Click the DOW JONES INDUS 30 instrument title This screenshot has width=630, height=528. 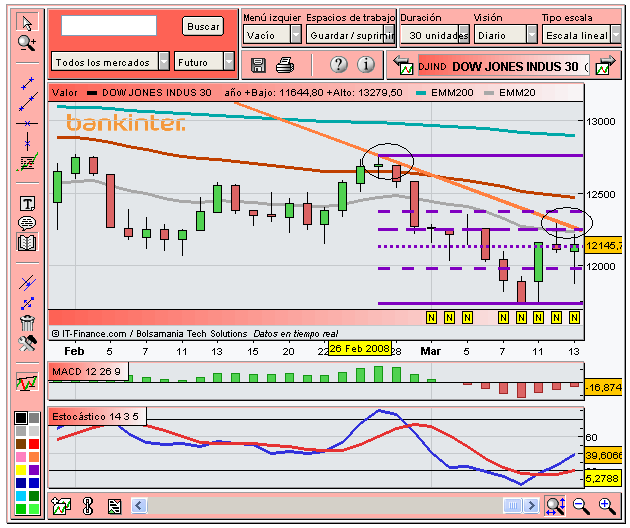(515, 67)
